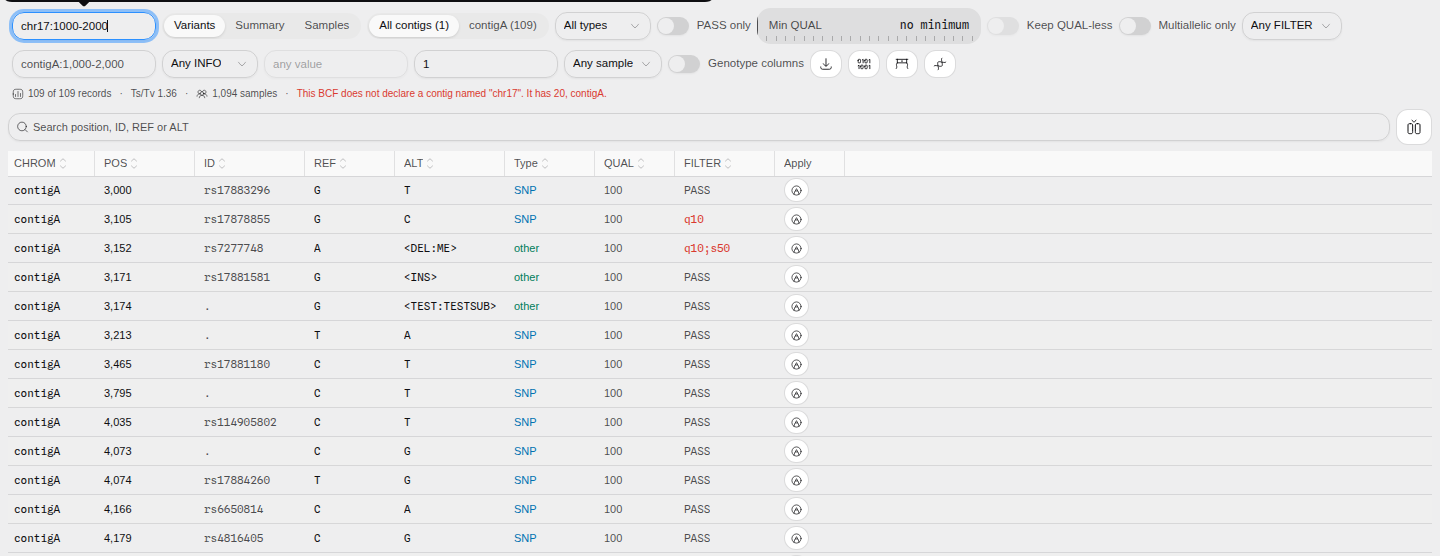Click the Search position, ID, REF or ALT box

[699, 127]
